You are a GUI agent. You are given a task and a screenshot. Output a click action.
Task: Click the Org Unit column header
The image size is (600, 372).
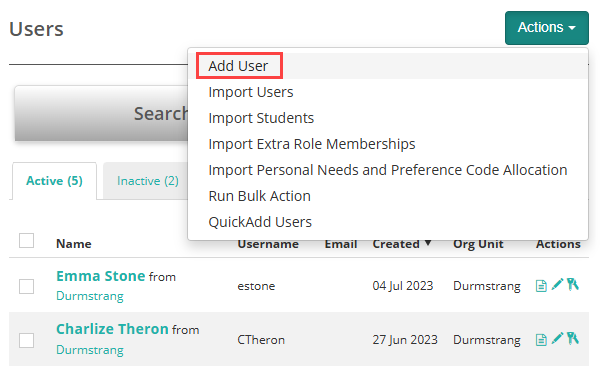[478, 244]
